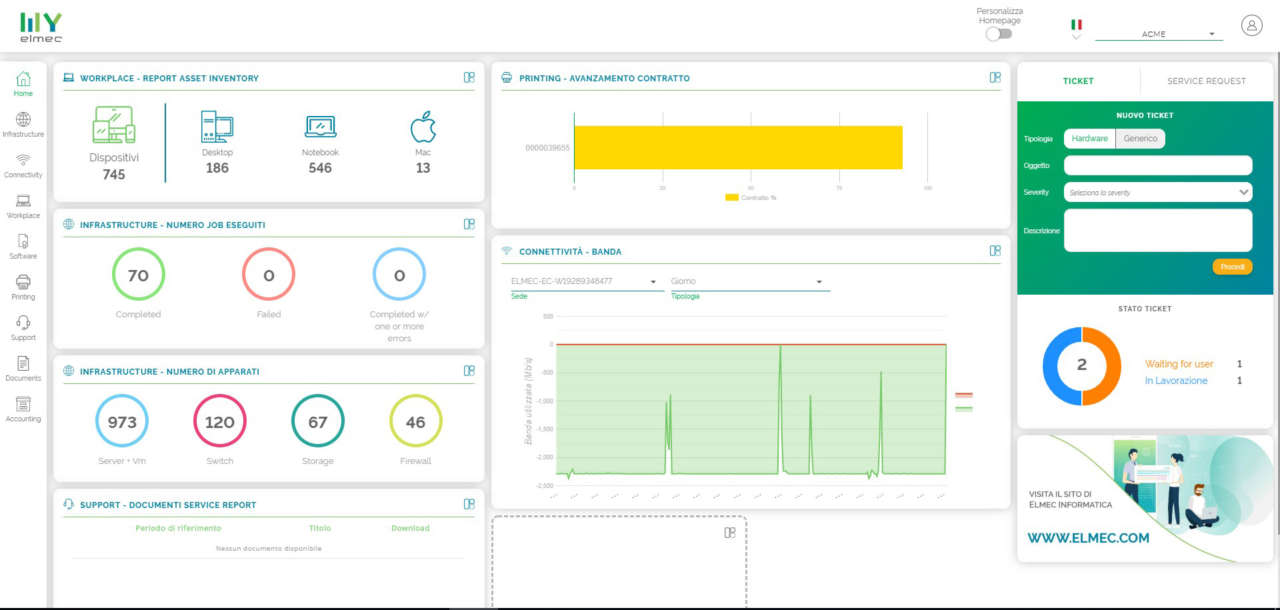Toggle the Personalizza Homepage switch
Screen dimensions: 1280x610
998,34
